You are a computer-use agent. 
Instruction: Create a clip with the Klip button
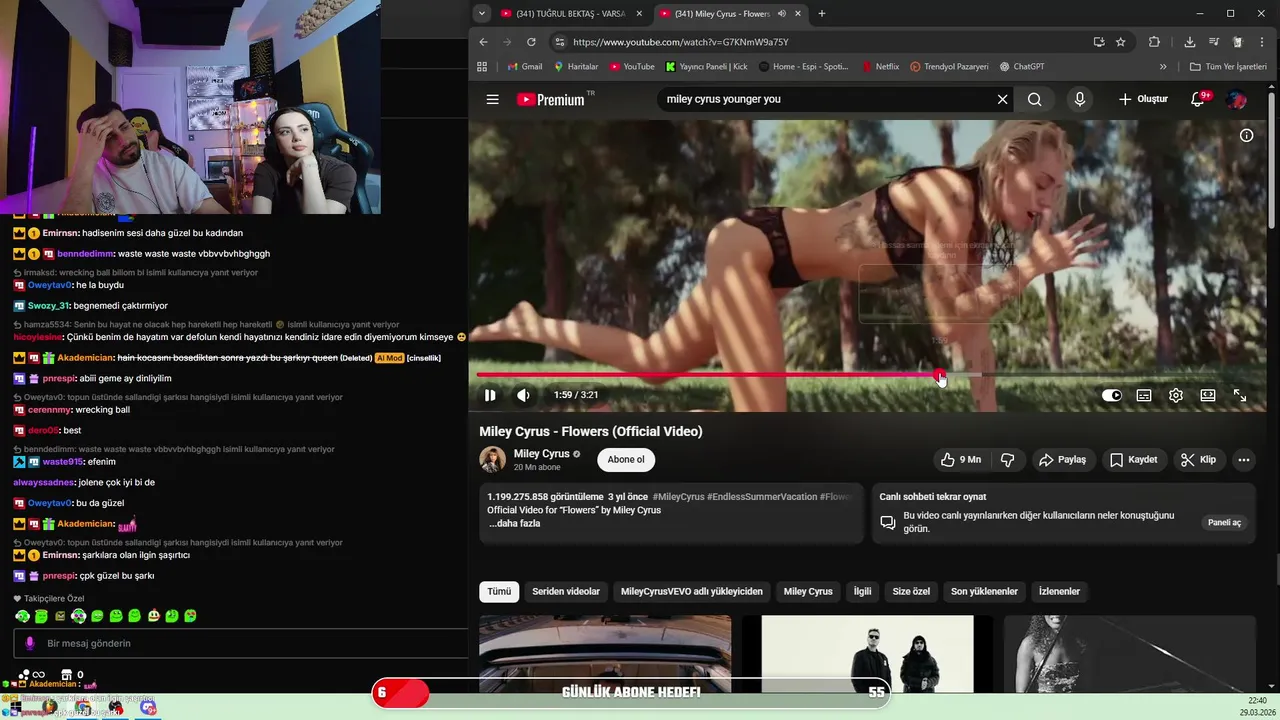[x=1198, y=460]
